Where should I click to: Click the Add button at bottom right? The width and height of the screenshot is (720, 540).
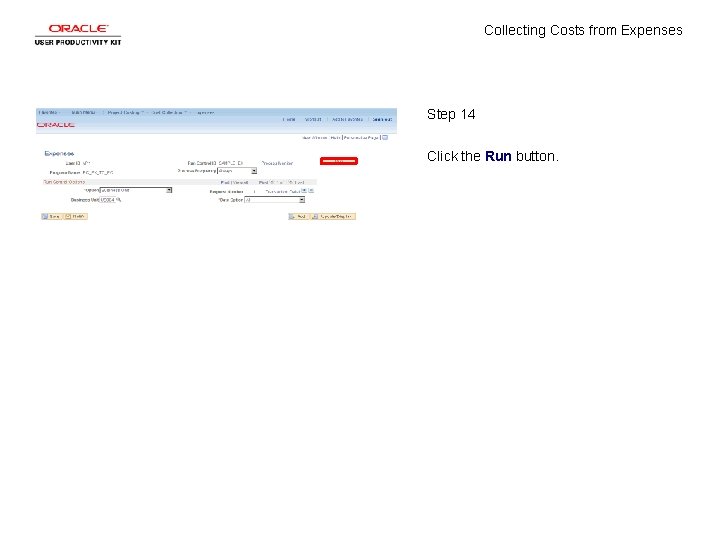[298, 216]
